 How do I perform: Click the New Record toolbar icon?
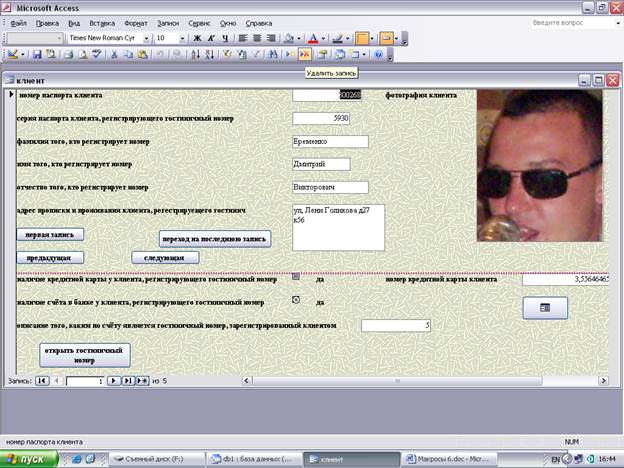[x=291, y=54]
